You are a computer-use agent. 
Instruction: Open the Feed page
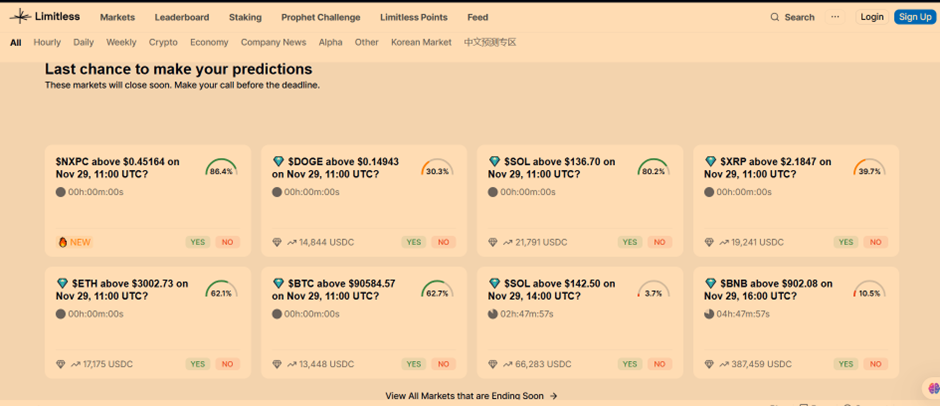pyautogui.click(x=478, y=17)
